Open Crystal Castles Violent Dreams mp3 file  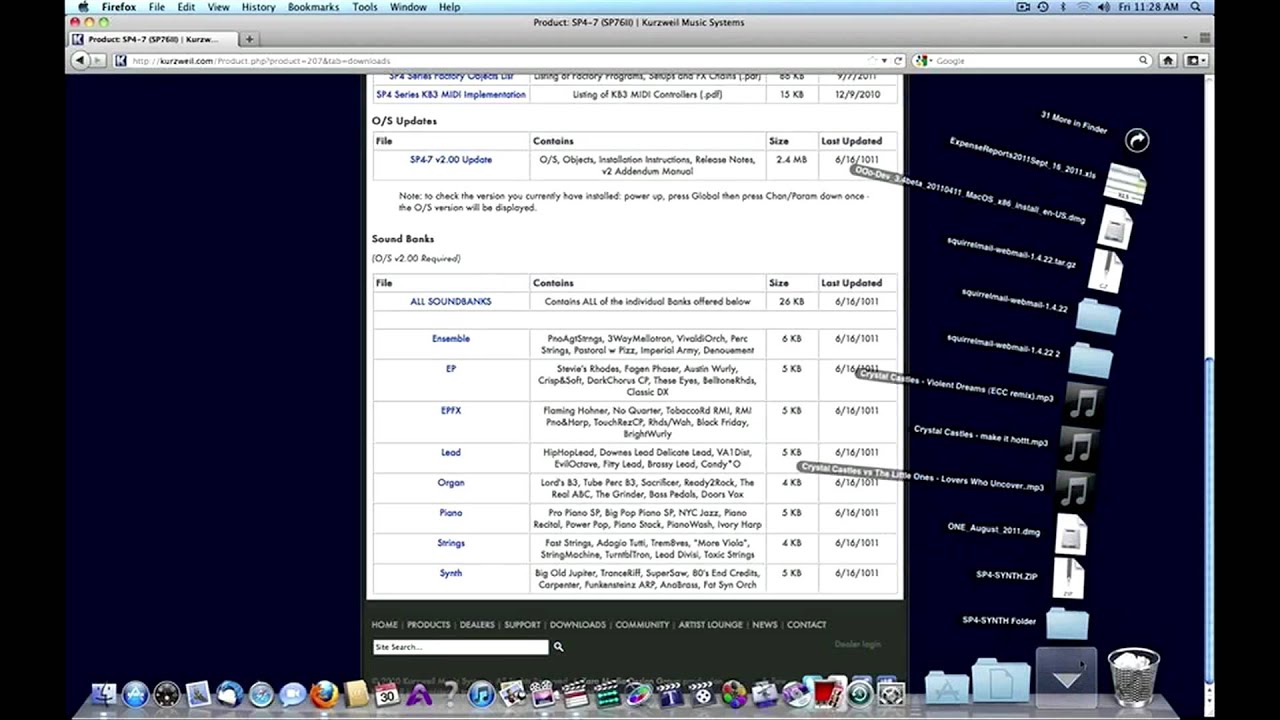(x=1083, y=404)
